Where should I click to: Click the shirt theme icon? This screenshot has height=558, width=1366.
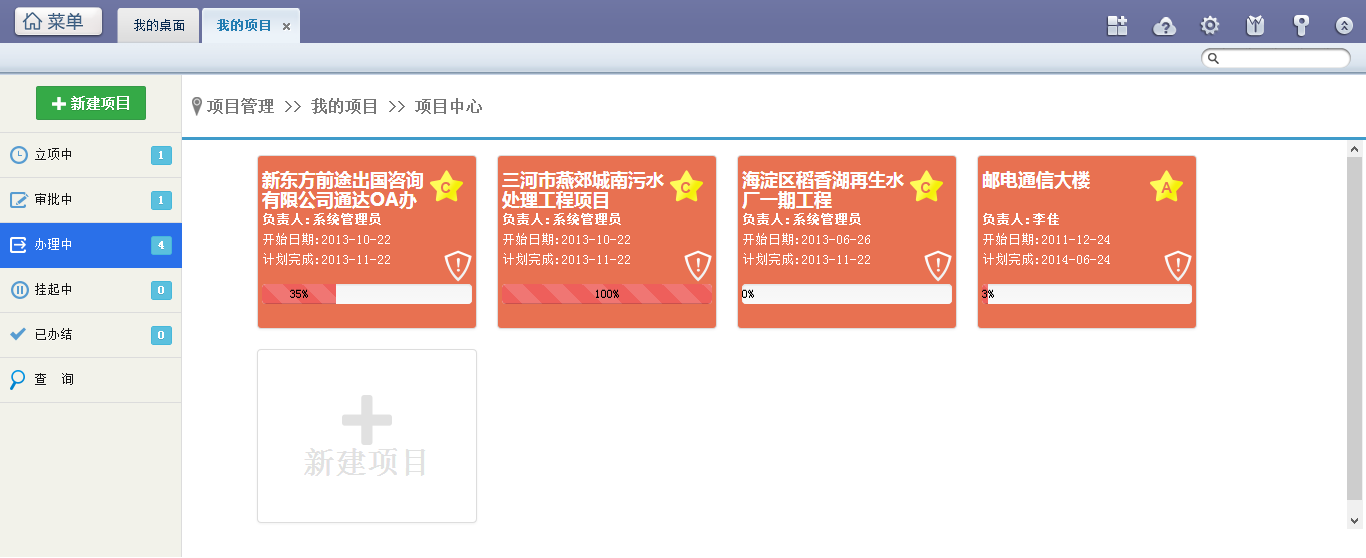[1255, 26]
